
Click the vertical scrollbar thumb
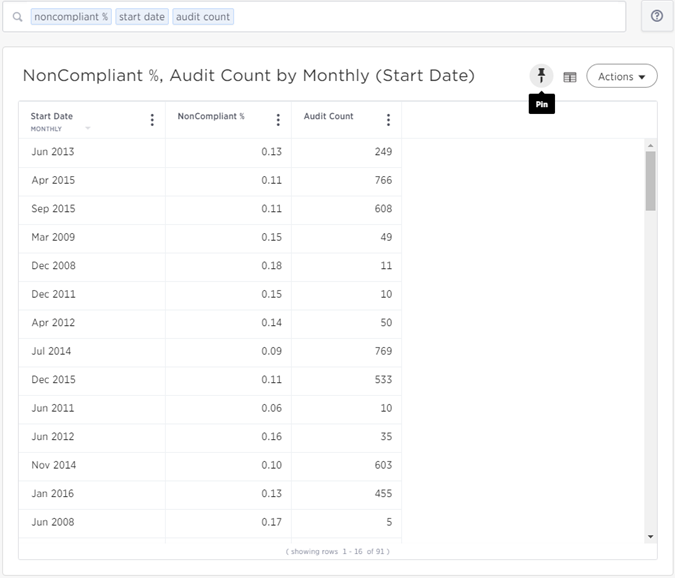pyautogui.click(x=650, y=181)
